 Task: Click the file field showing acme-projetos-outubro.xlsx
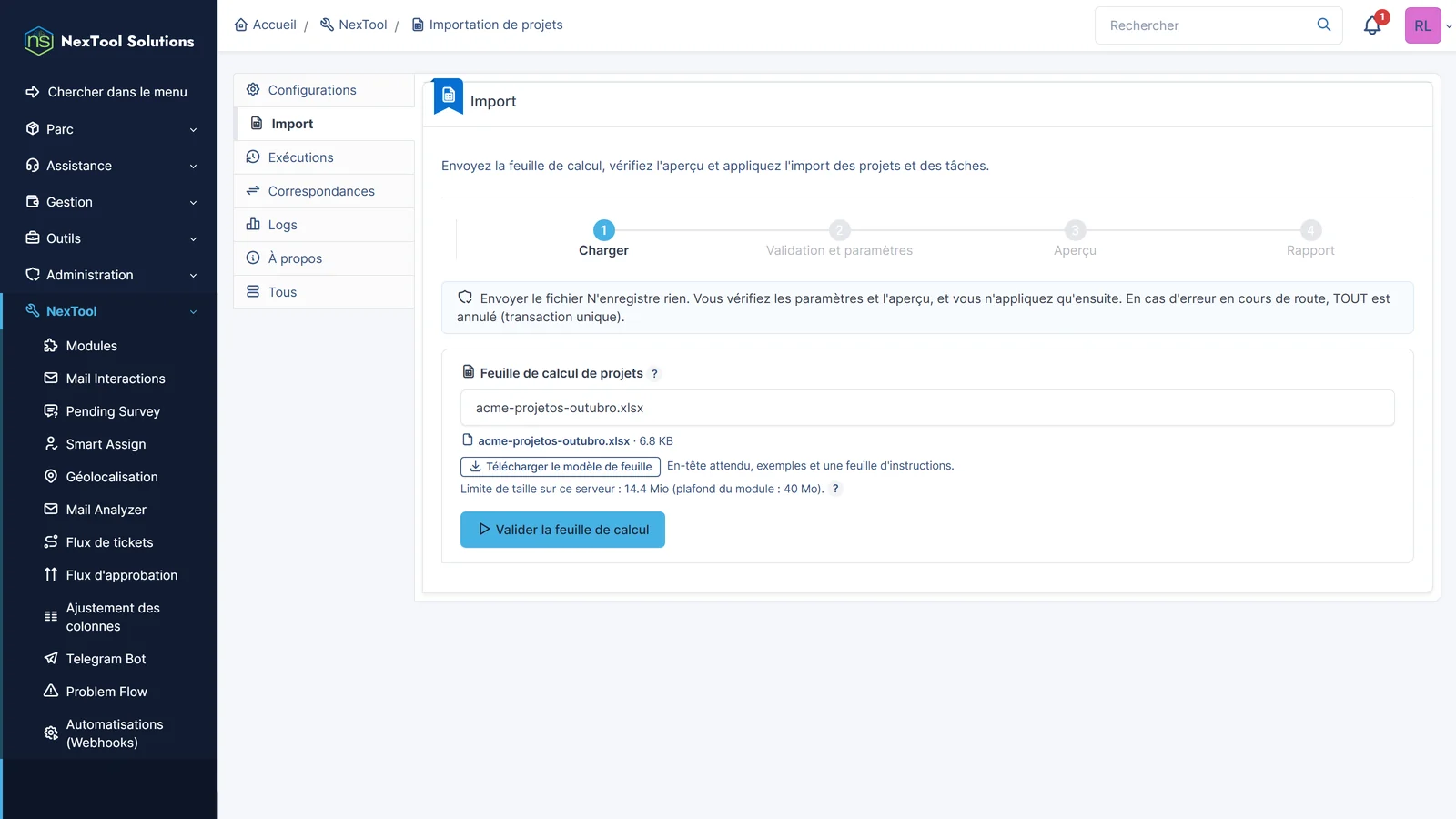click(927, 408)
